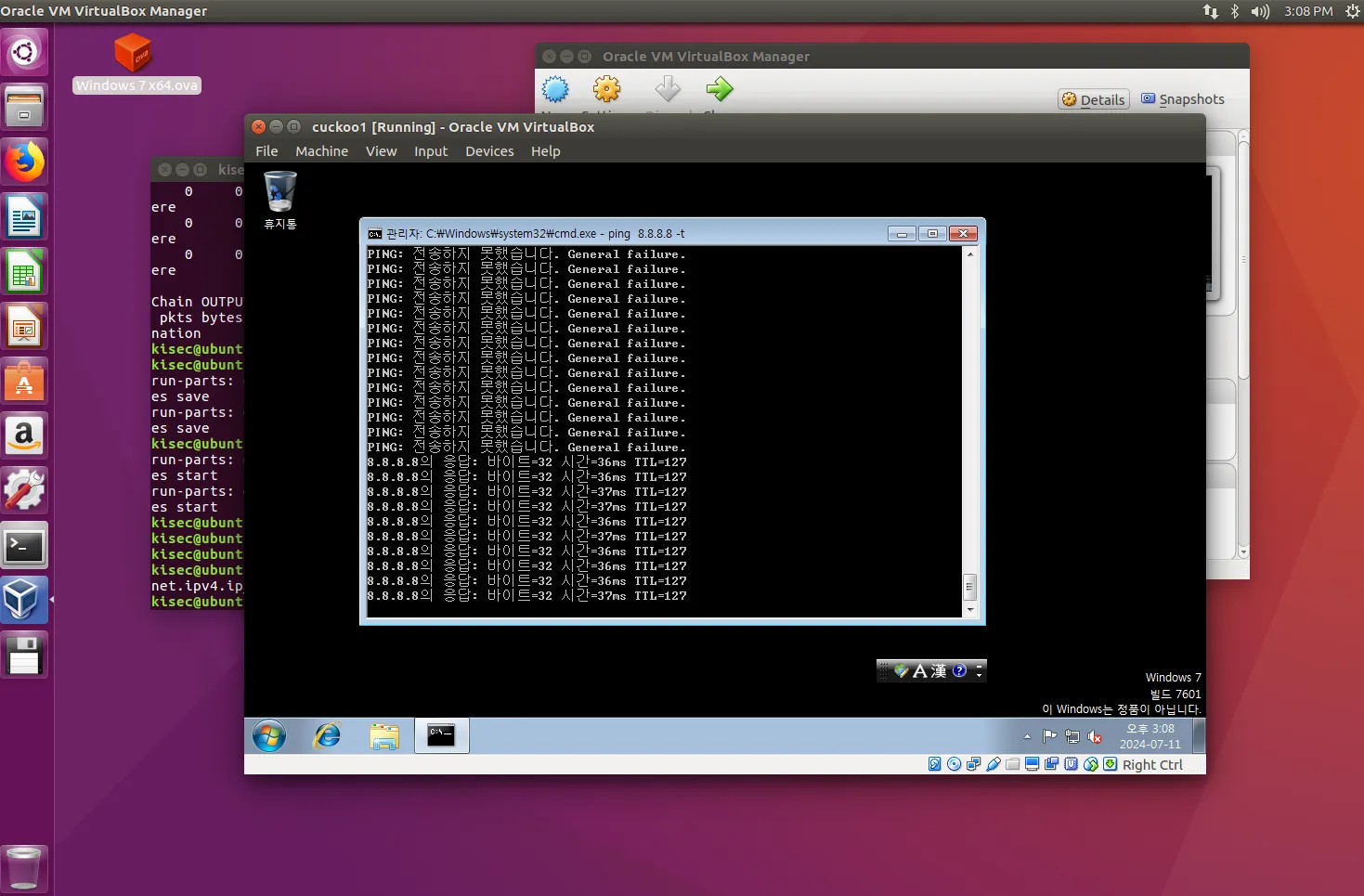Open the Input menu of cuckoo1 VM
1364x896 pixels.
click(431, 151)
